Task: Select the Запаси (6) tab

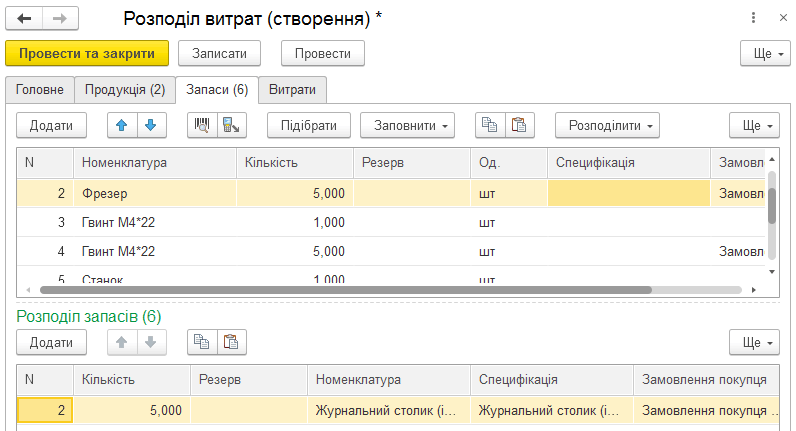Action: click(x=217, y=90)
